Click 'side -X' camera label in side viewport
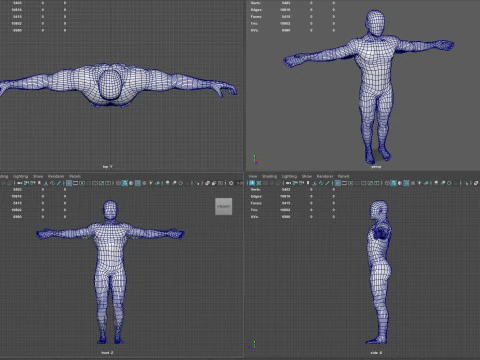 [376, 352]
